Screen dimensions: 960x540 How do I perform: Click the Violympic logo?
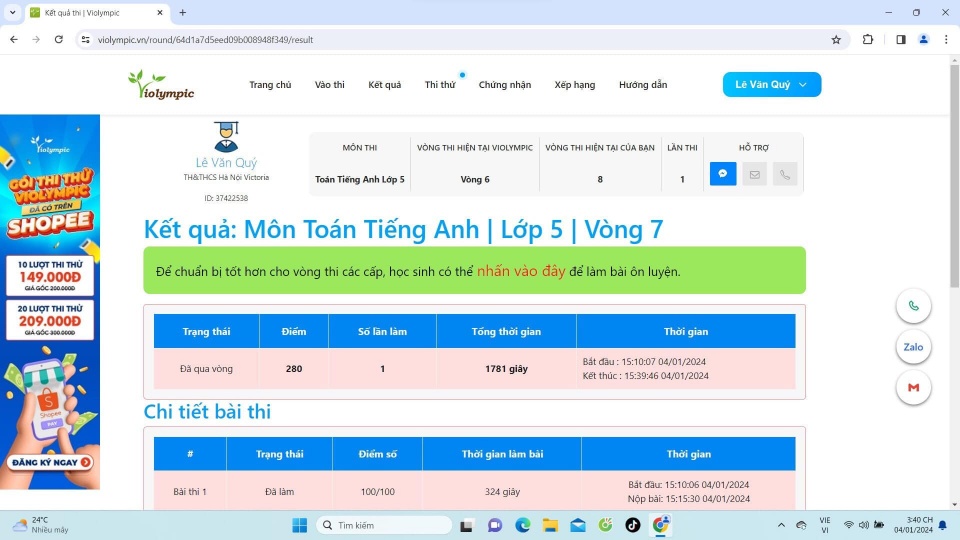[x=161, y=85]
